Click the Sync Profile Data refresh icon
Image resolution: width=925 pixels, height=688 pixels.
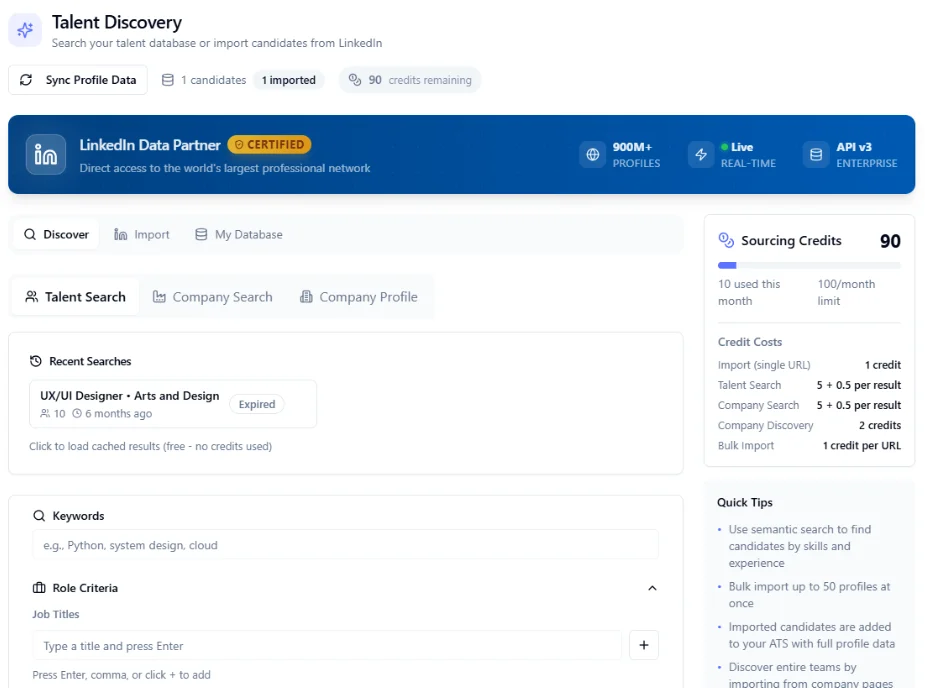26,80
